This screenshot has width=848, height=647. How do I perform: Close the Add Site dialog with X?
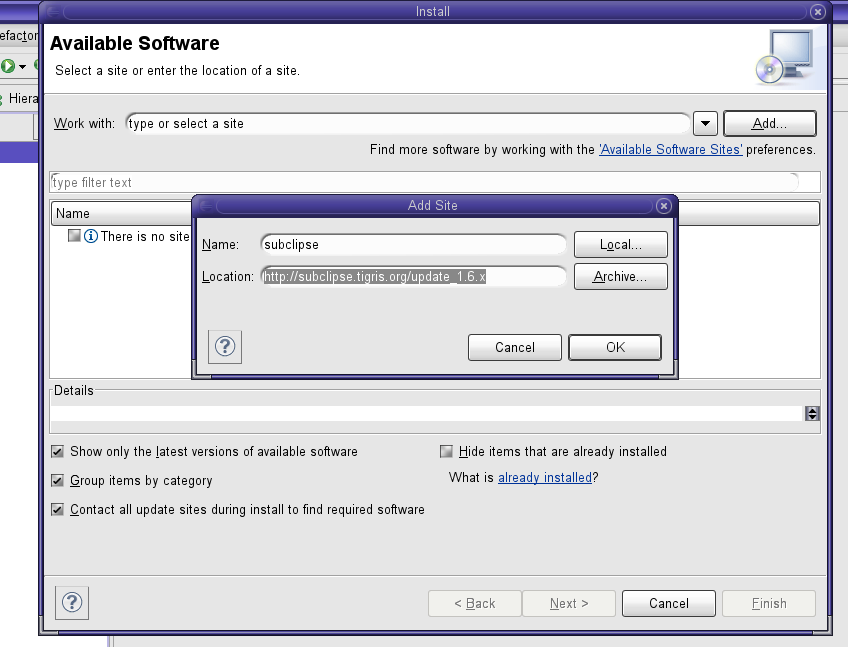[x=663, y=205]
